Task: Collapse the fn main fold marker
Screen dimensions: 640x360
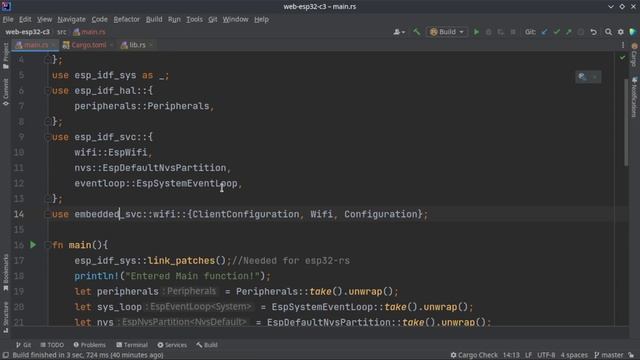Action: tap(47, 245)
